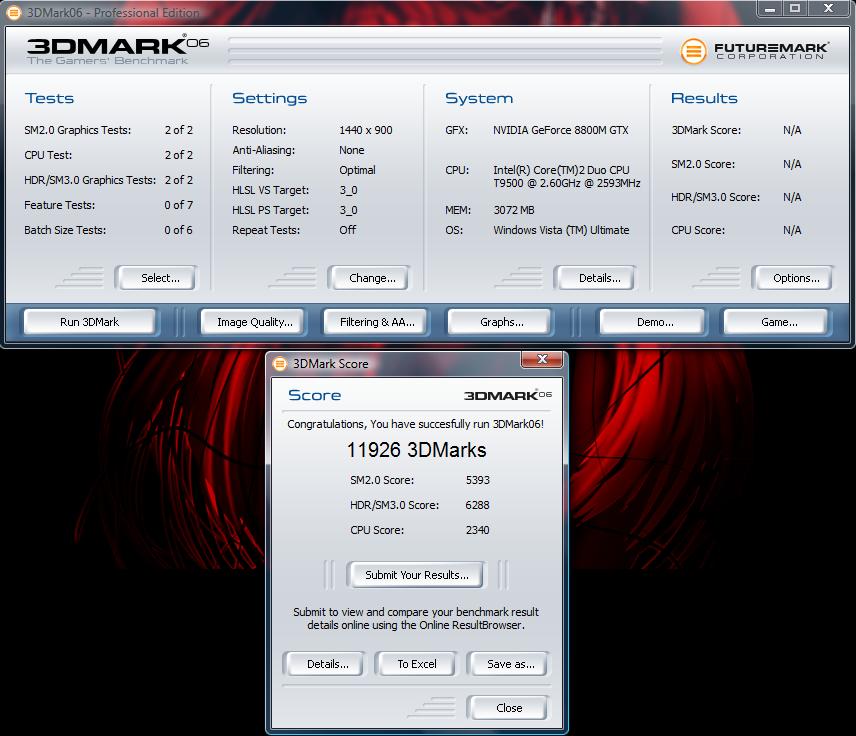Click 'NVIDIA GeForce 8800M GTX' text

561,130
